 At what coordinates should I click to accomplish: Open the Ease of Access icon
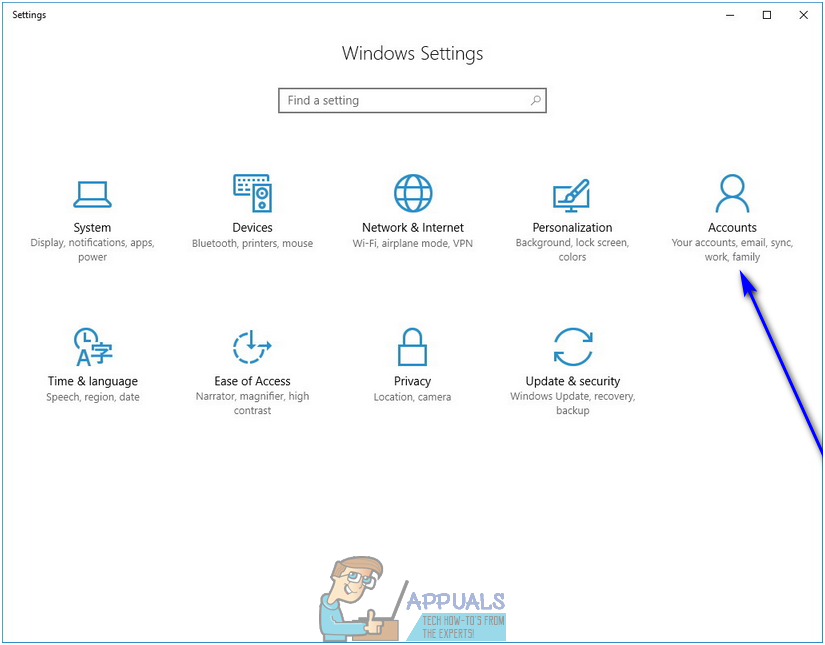coord(252,347)
